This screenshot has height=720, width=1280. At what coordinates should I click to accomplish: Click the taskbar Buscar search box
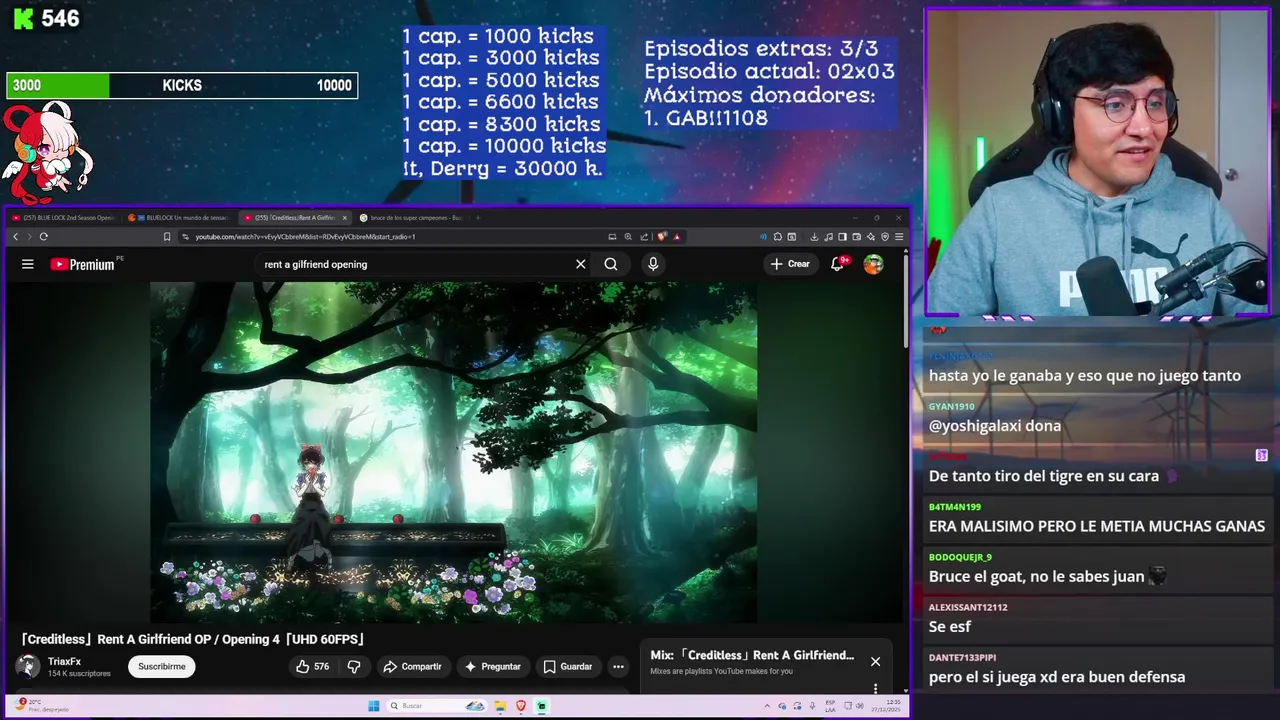pyautogui.click(x=437, y=706)
